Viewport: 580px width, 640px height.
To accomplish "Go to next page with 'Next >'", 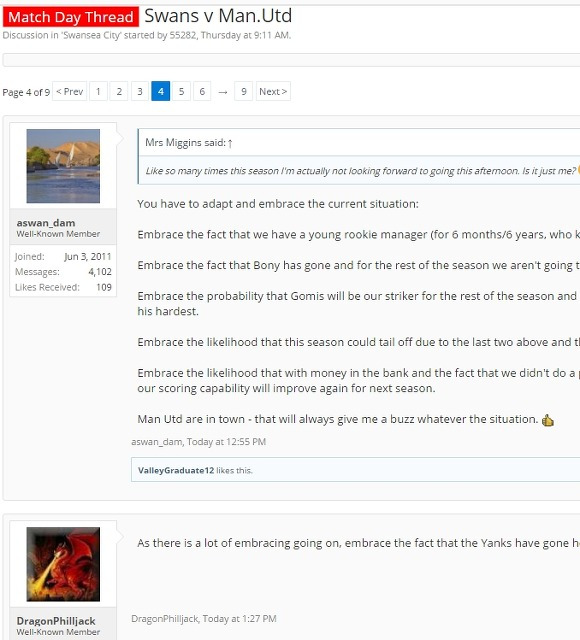I will pyautogui.click(x=273, y=91).
